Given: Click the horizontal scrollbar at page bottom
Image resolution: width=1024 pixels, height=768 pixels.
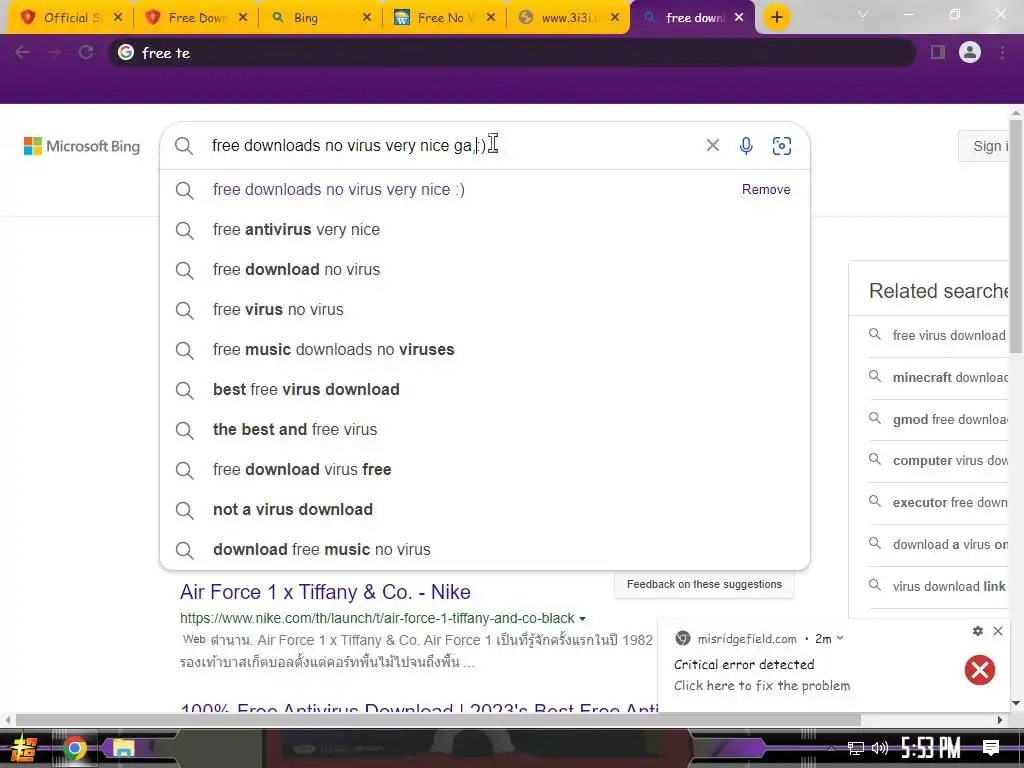Looking at the screenshot, I should pos(438,720).
